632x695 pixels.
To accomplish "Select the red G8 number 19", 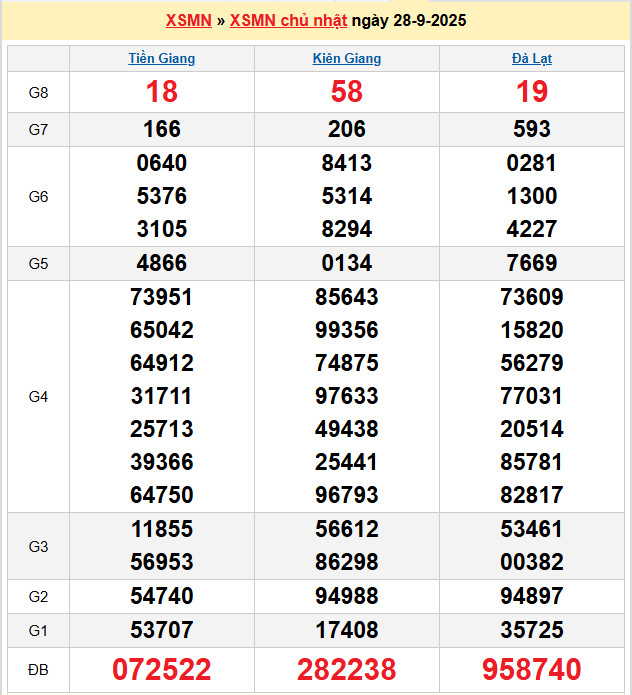I will click(x=532, y=92).
